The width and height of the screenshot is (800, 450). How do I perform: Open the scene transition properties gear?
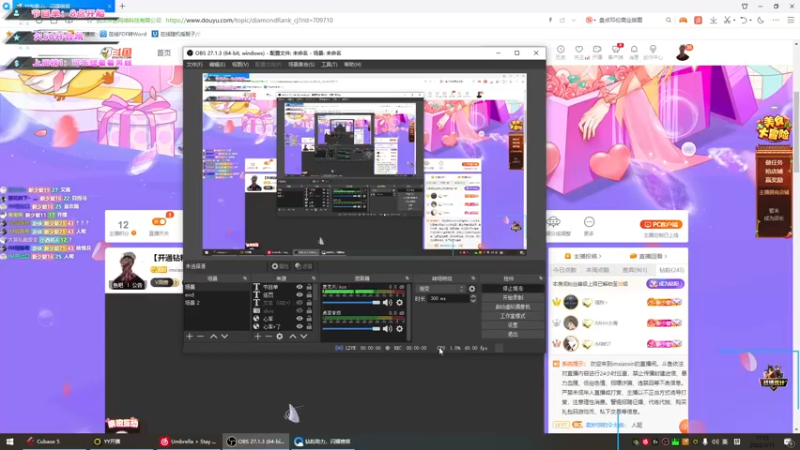pos(472,289)
